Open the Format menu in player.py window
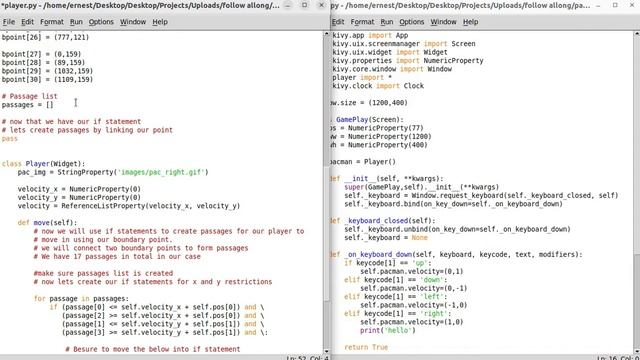This screenshot has height=360, width=640. point(52,22)
